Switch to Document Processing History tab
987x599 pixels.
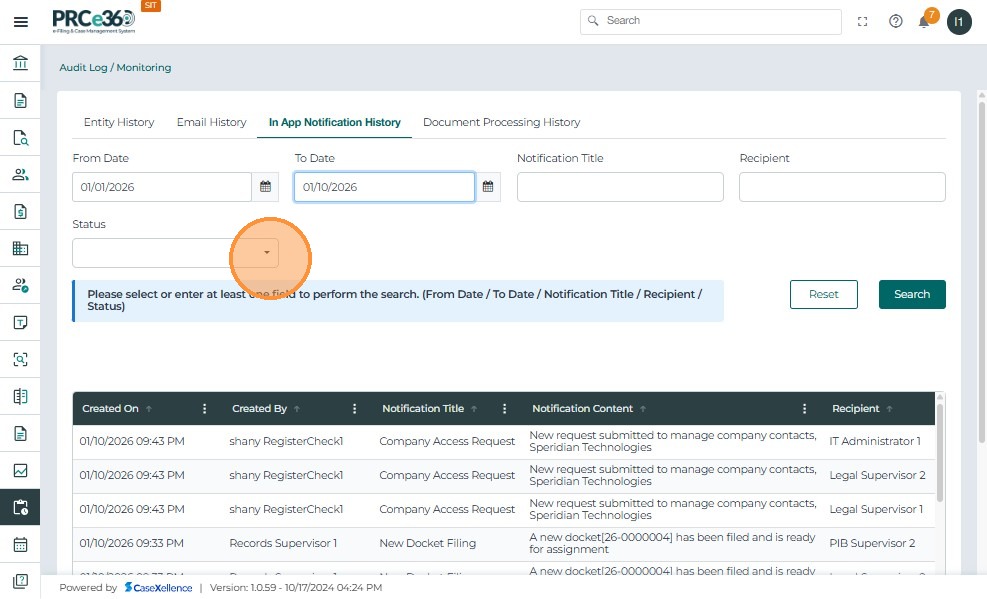501,122
